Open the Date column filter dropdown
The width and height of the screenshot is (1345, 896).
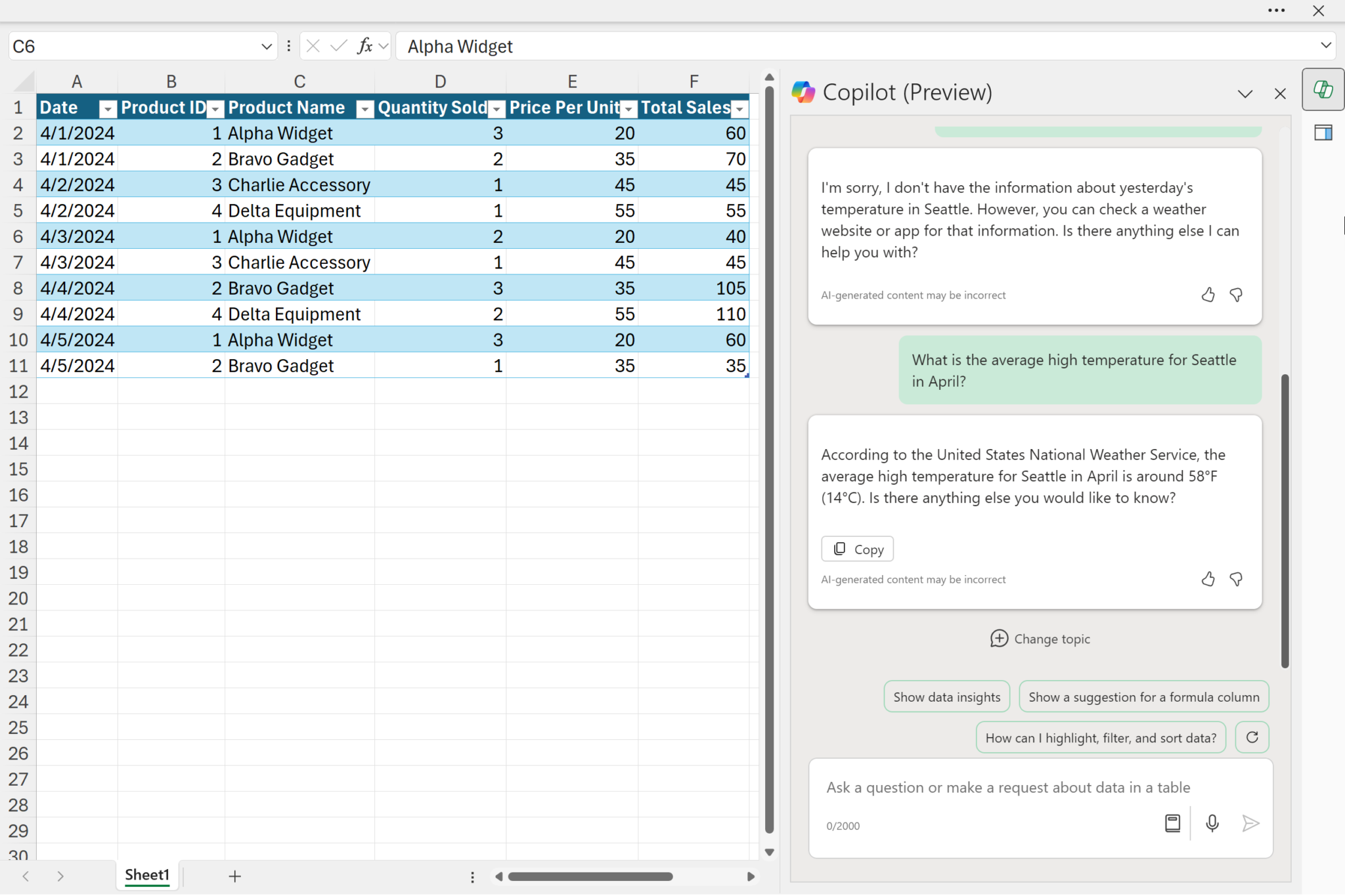tap(107, 109)
